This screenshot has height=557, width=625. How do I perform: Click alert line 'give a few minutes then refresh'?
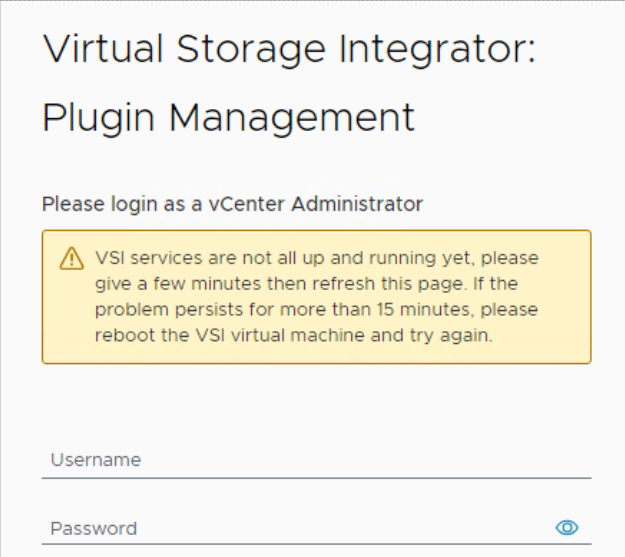tap(316, 284)
